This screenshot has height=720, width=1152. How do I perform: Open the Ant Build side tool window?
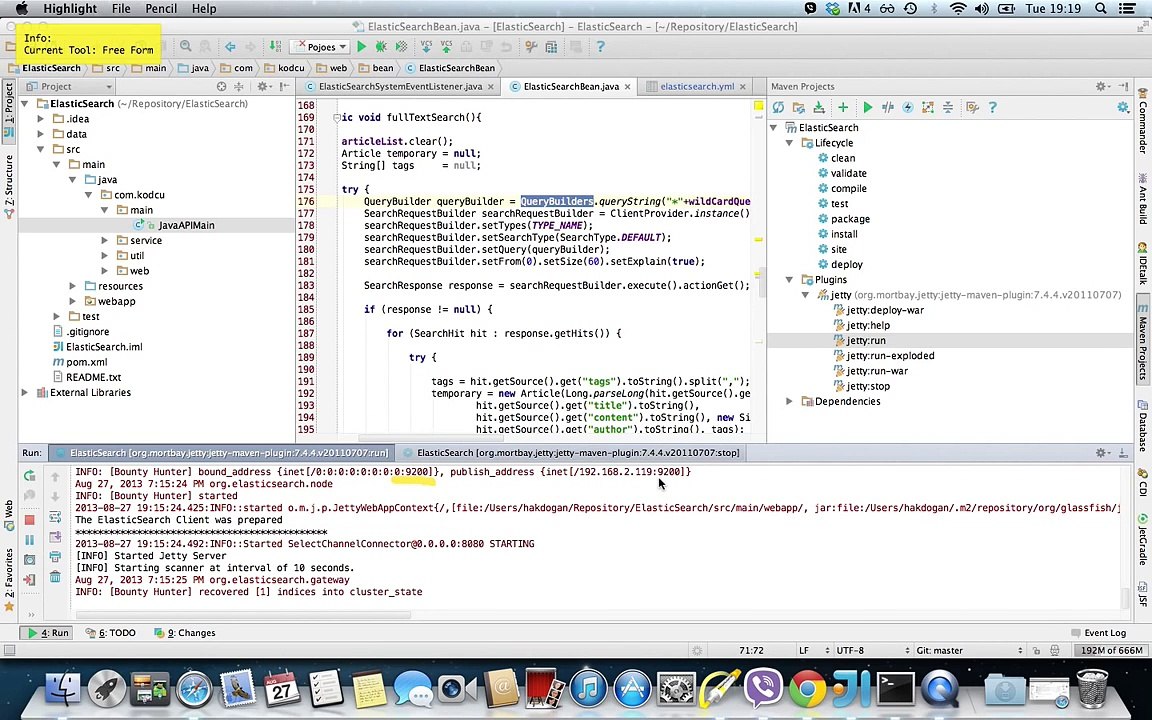pos(1143,197)
